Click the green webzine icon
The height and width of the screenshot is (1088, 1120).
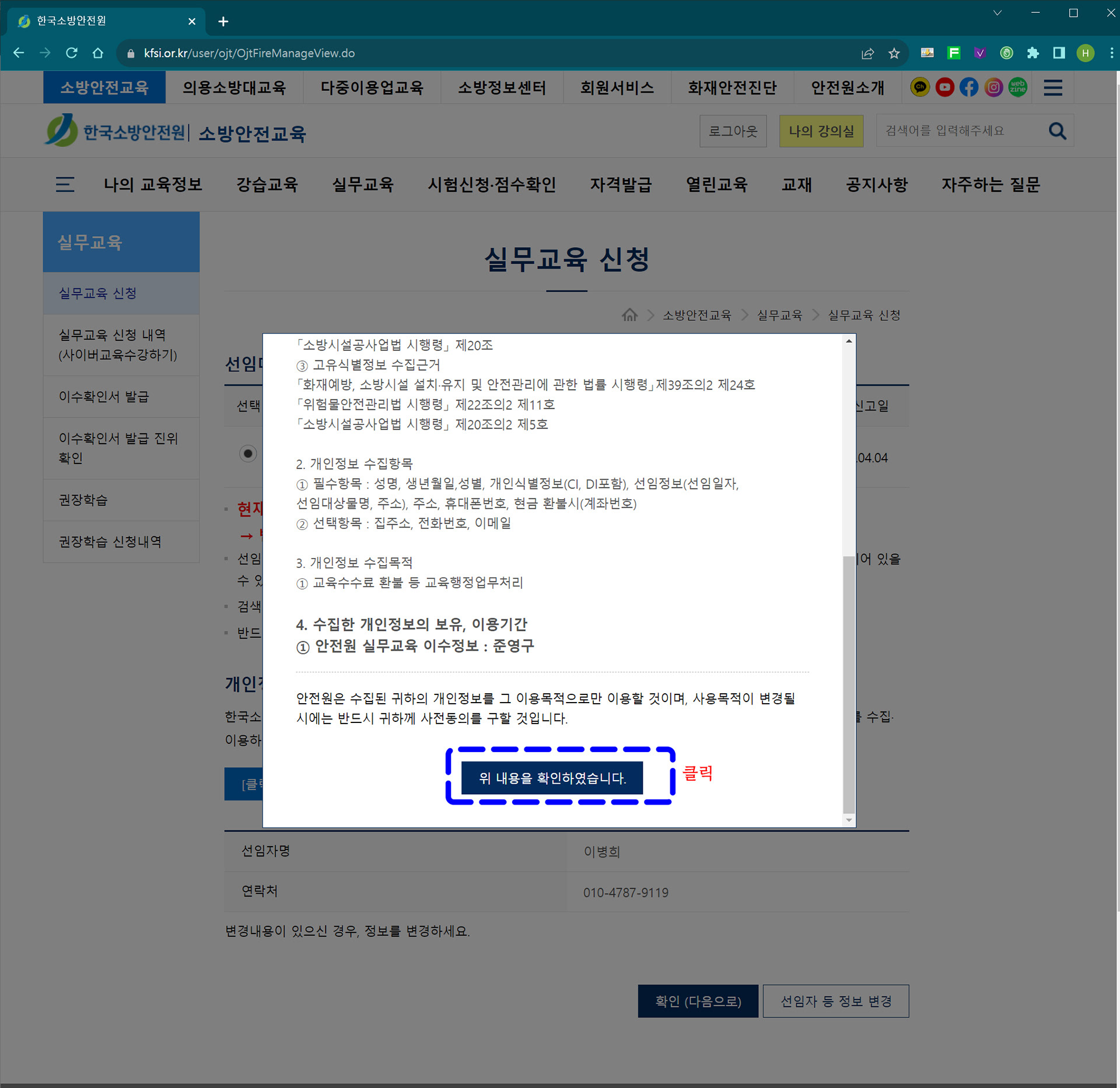pos(1018,87)
